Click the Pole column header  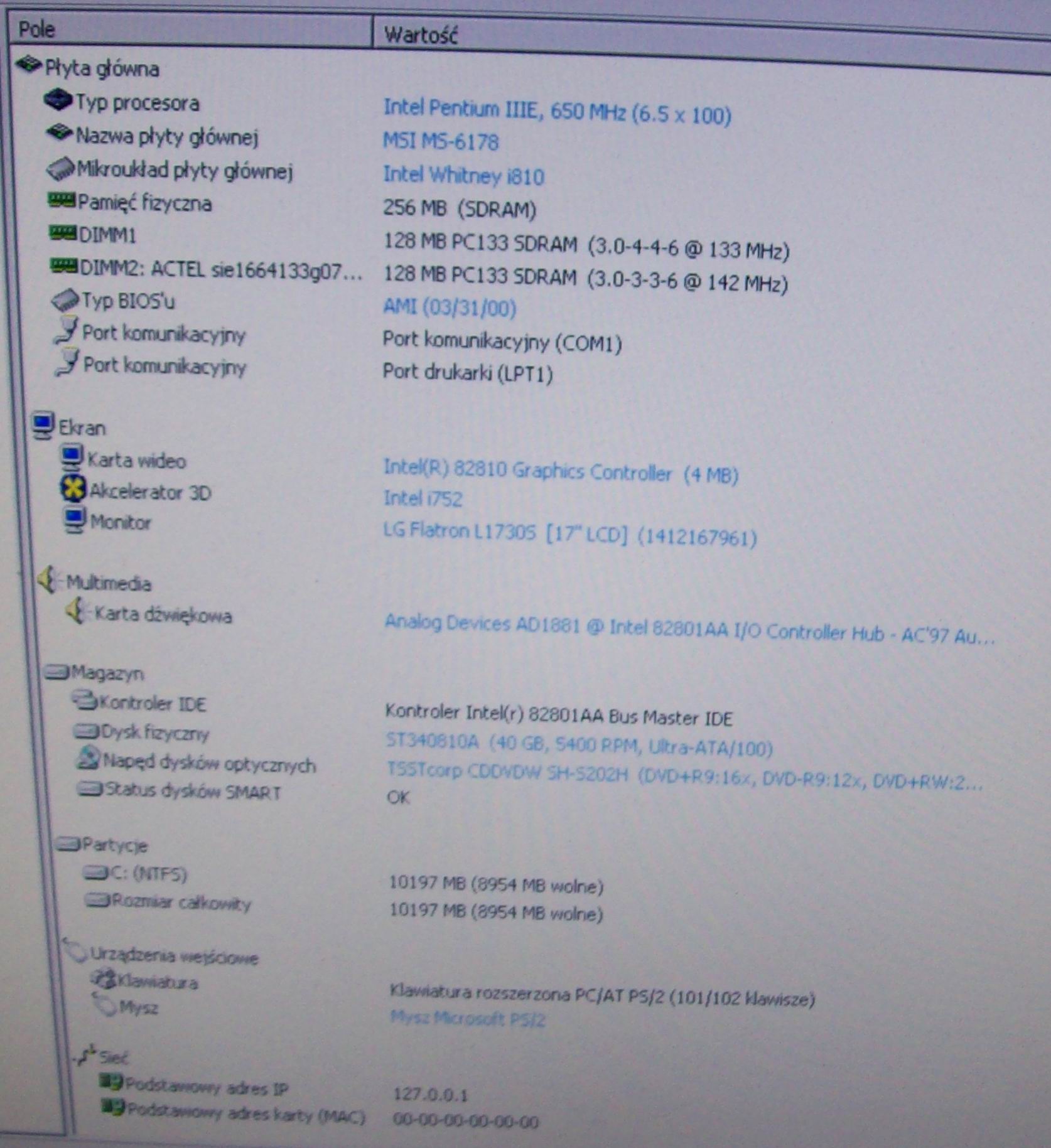190,31
